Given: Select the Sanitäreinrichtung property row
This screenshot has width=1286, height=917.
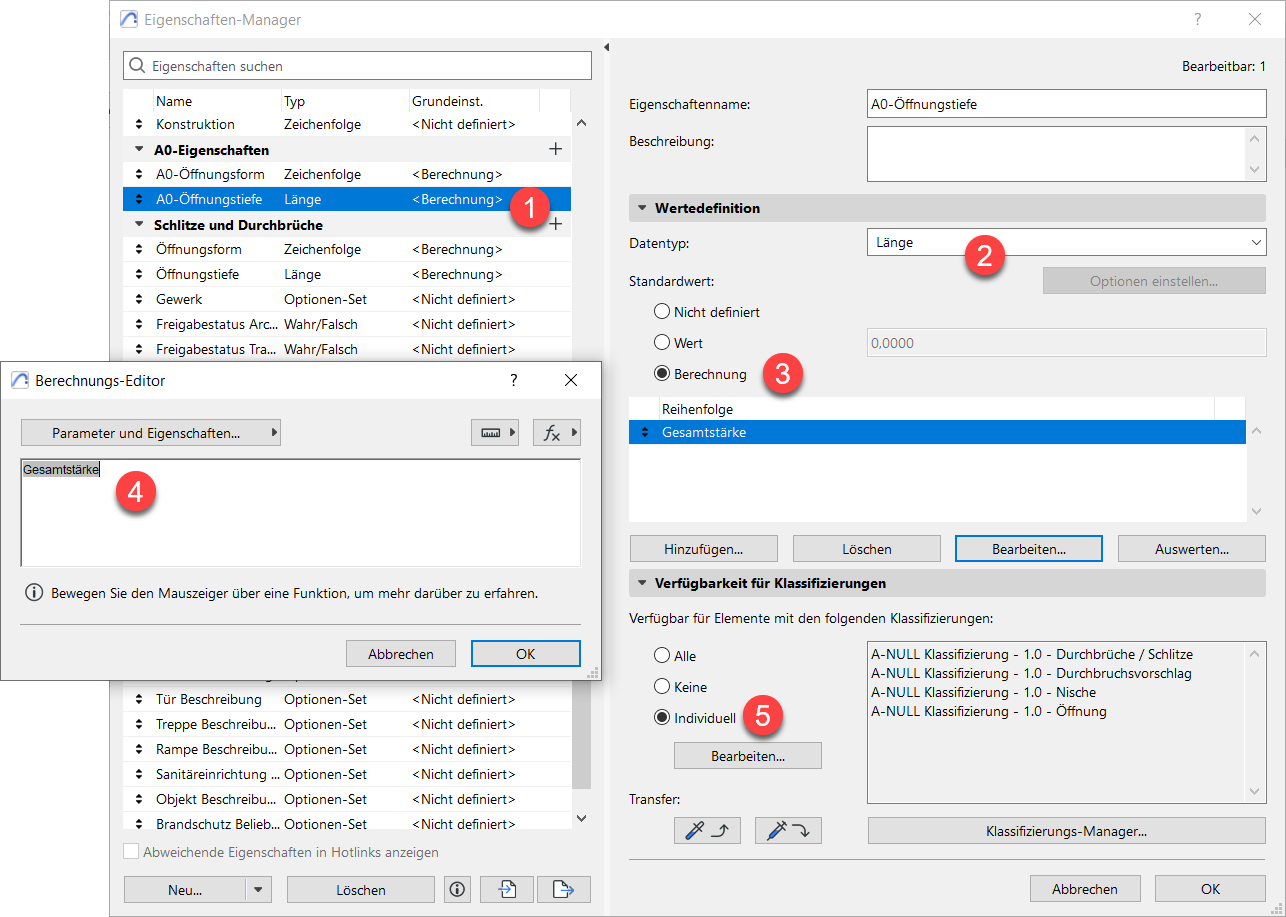Looking at the screenshot, I should (x=347, y=774).
